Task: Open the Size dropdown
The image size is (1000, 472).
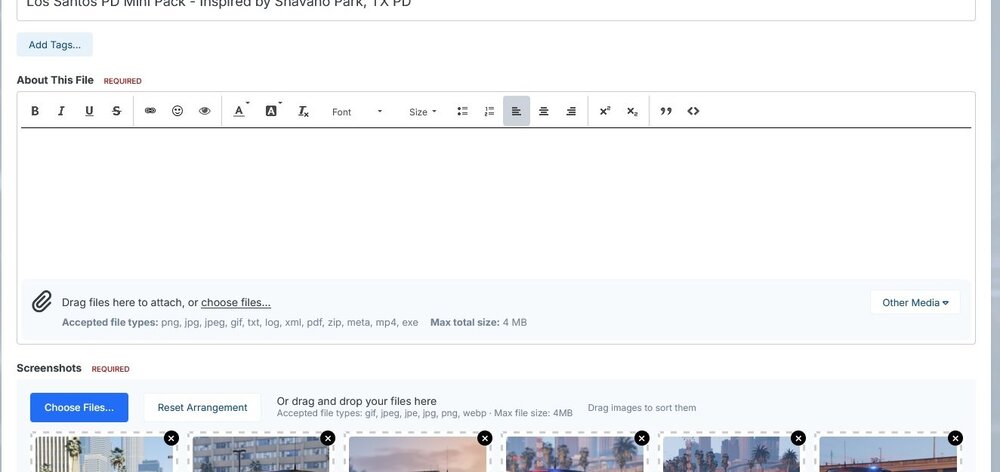Action: [x=423, y=112]
